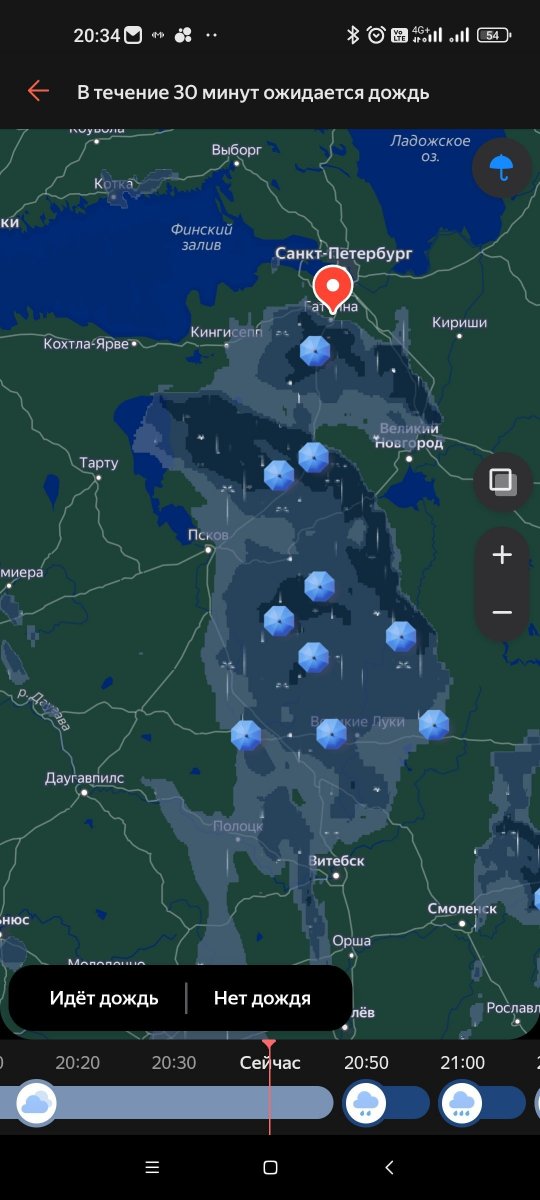This screenshot has height=1200, width=540.
Task: Select the 20:50 rain forecast icon
Action: (366, 1103)
